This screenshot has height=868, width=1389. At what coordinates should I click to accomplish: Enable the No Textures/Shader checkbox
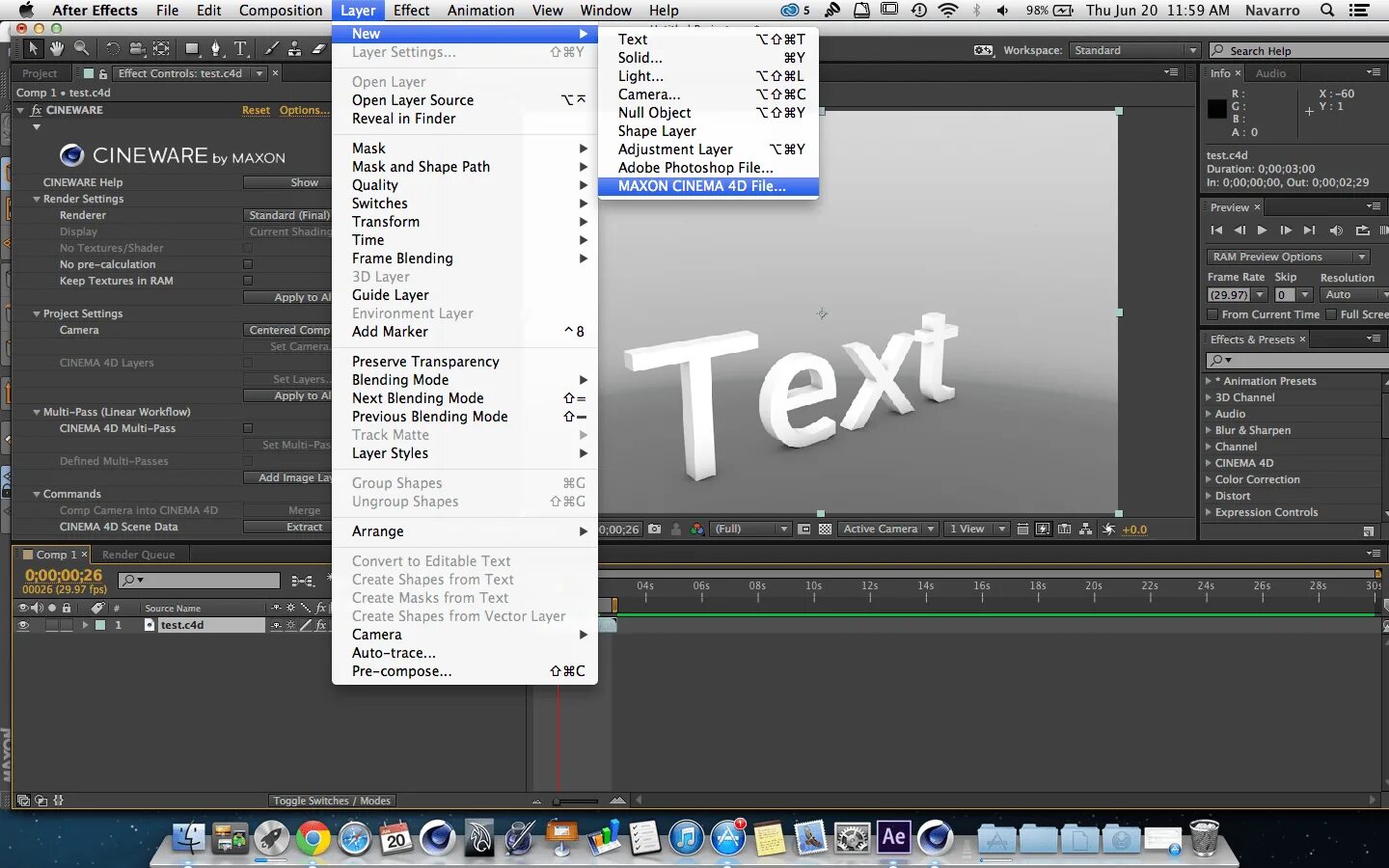[x=248, y=248]
